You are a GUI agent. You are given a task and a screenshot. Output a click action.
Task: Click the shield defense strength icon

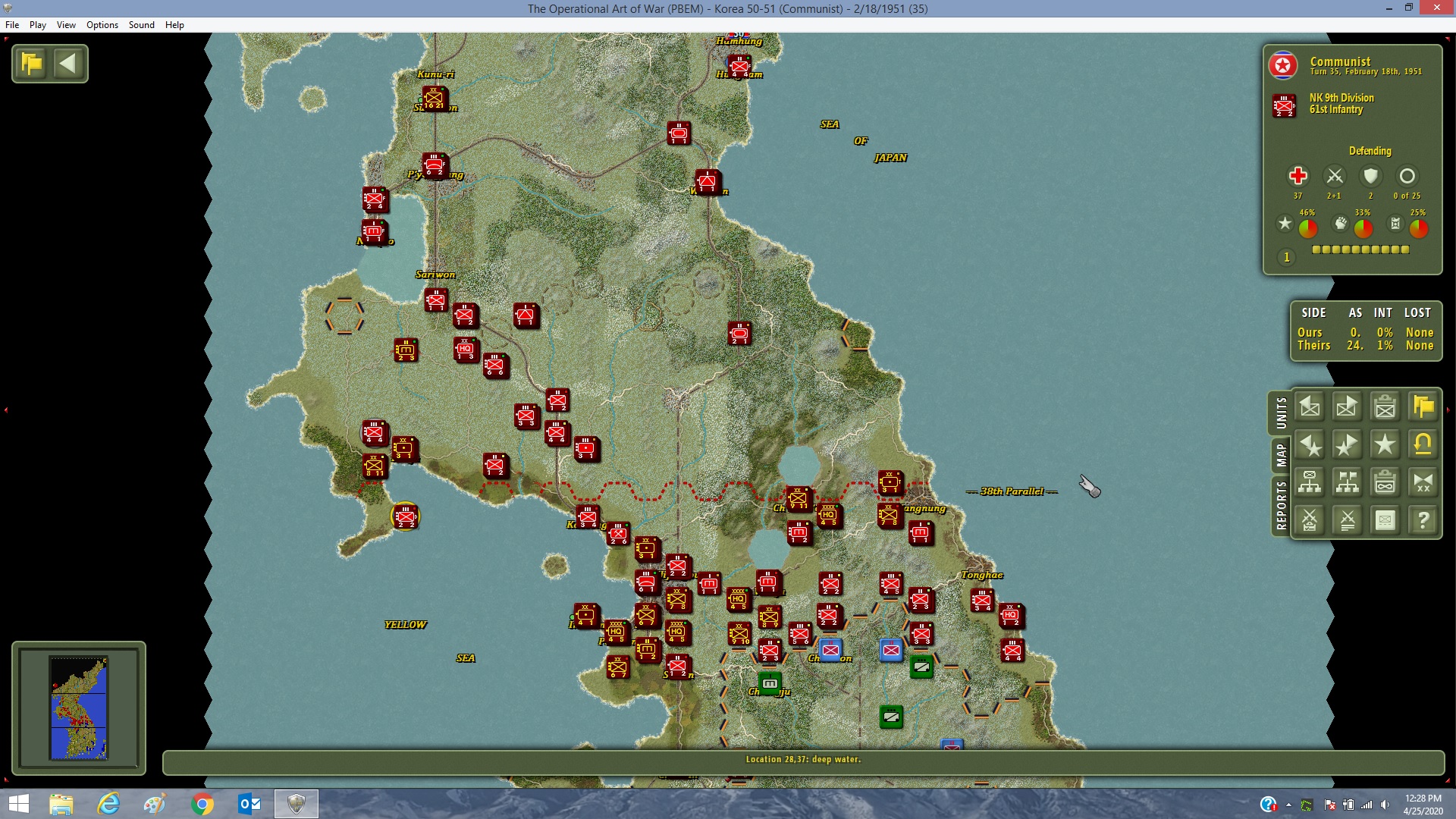pyautogui.click(x=1370, y=176)
